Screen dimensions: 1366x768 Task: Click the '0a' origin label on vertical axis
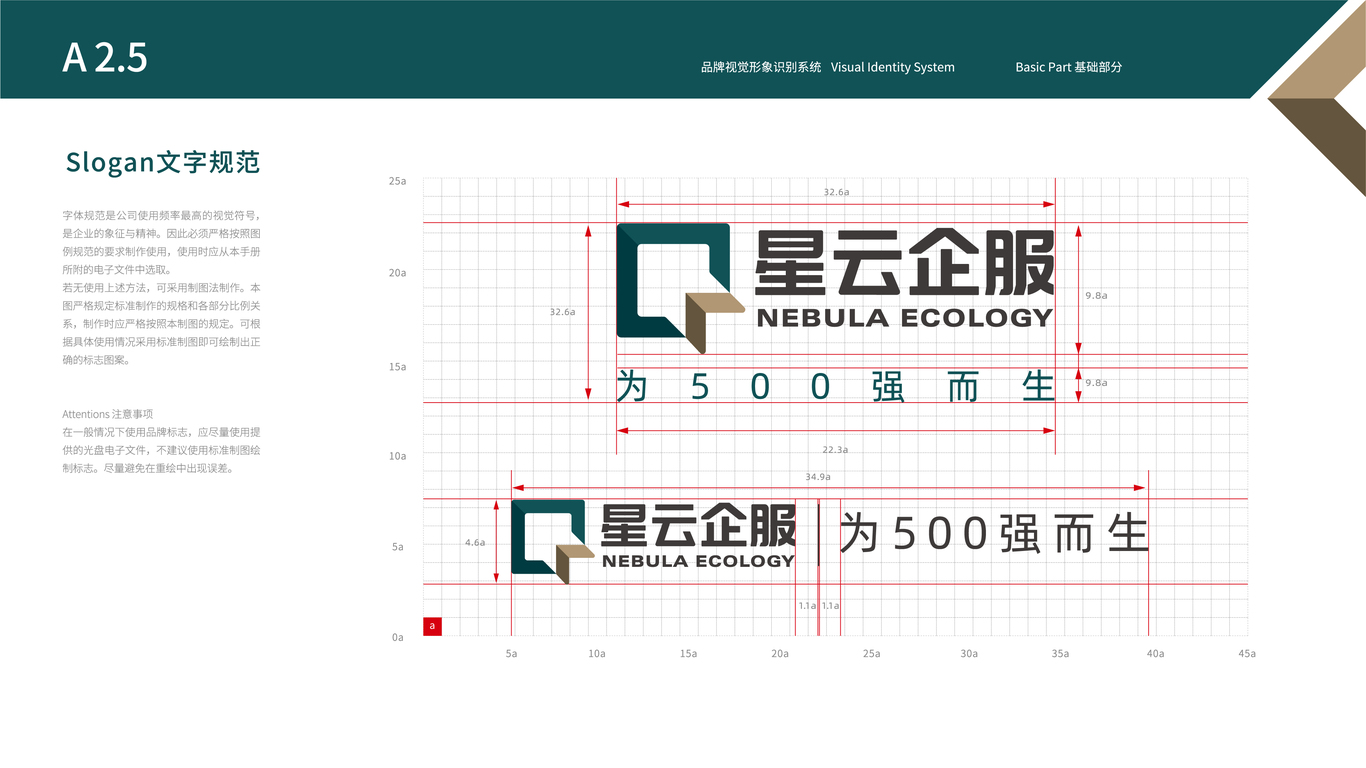(398, 637)
